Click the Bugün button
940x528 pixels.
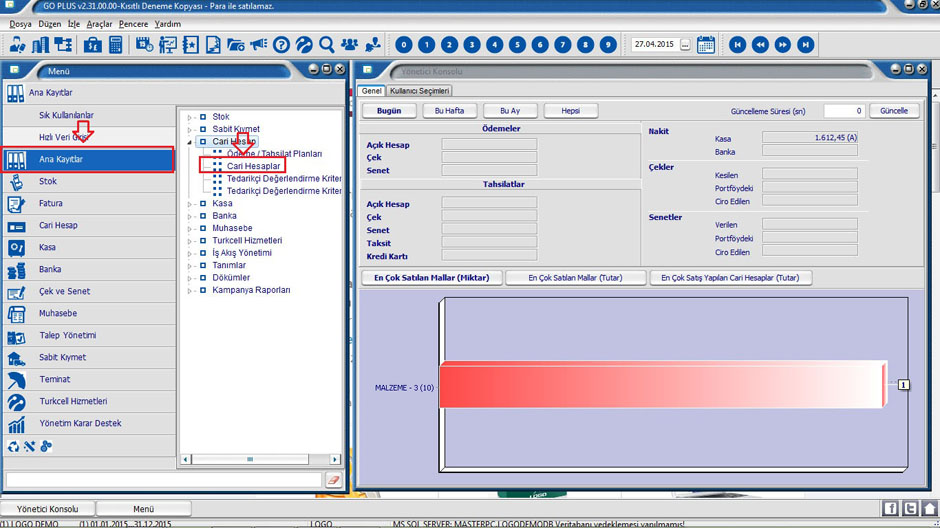[x=389, y=111]
